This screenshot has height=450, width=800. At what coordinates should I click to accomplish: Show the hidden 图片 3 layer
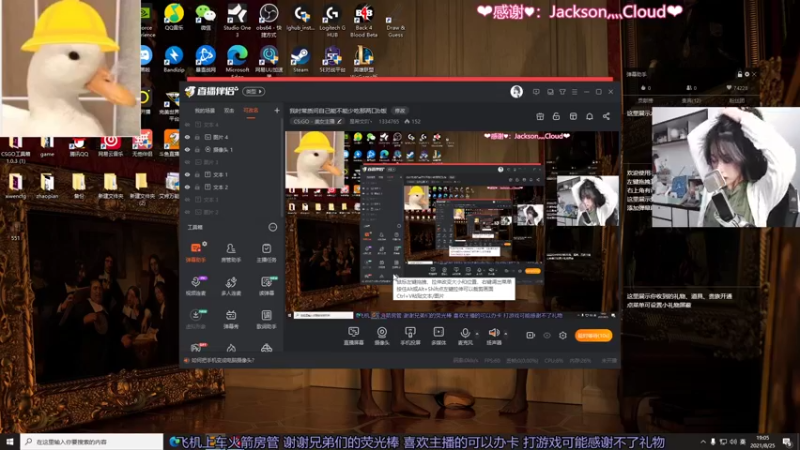[x=187, y=162]
